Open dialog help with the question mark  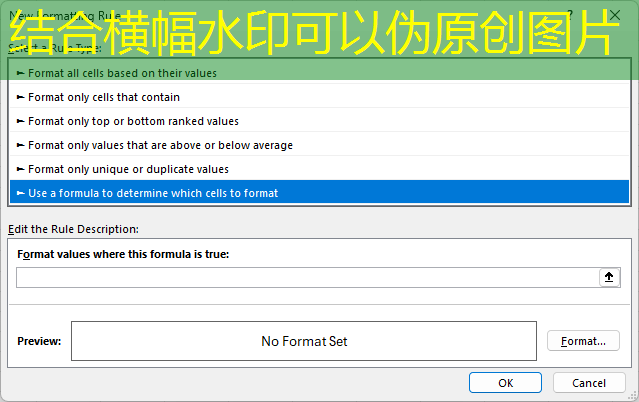tap(570, 13)
